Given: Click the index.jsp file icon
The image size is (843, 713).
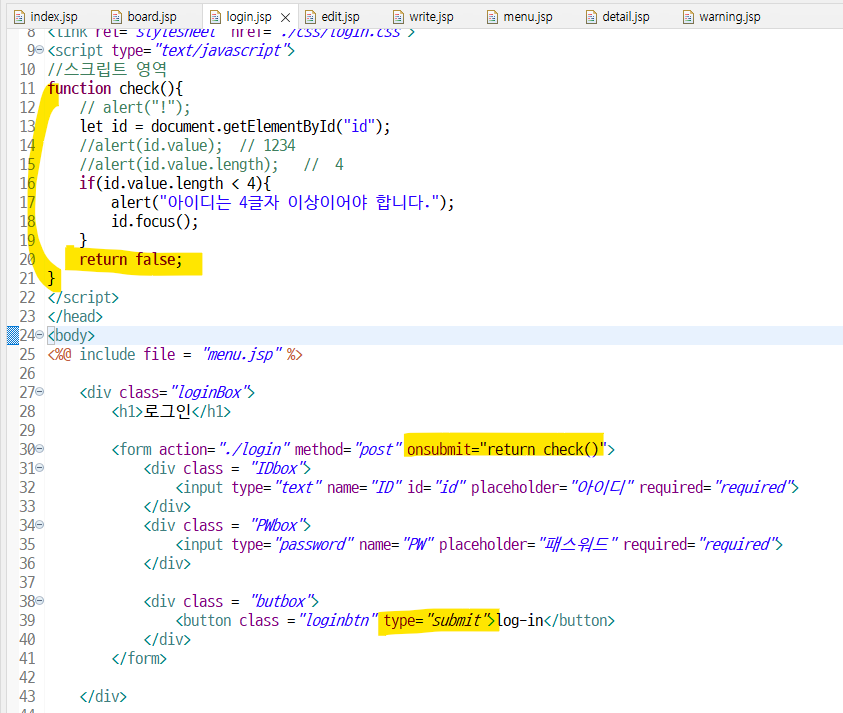Looking at the screenshot, I should click(x=19, y=17).
